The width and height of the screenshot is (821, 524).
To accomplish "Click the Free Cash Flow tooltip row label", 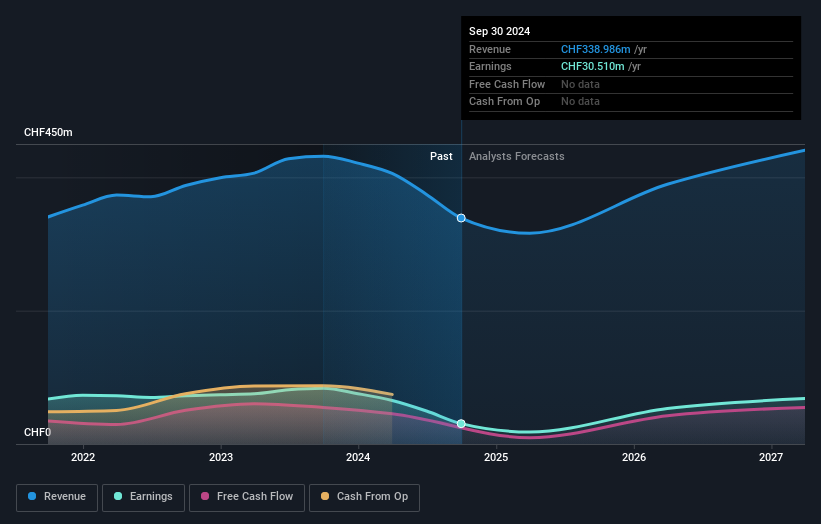I will (507, 84).
